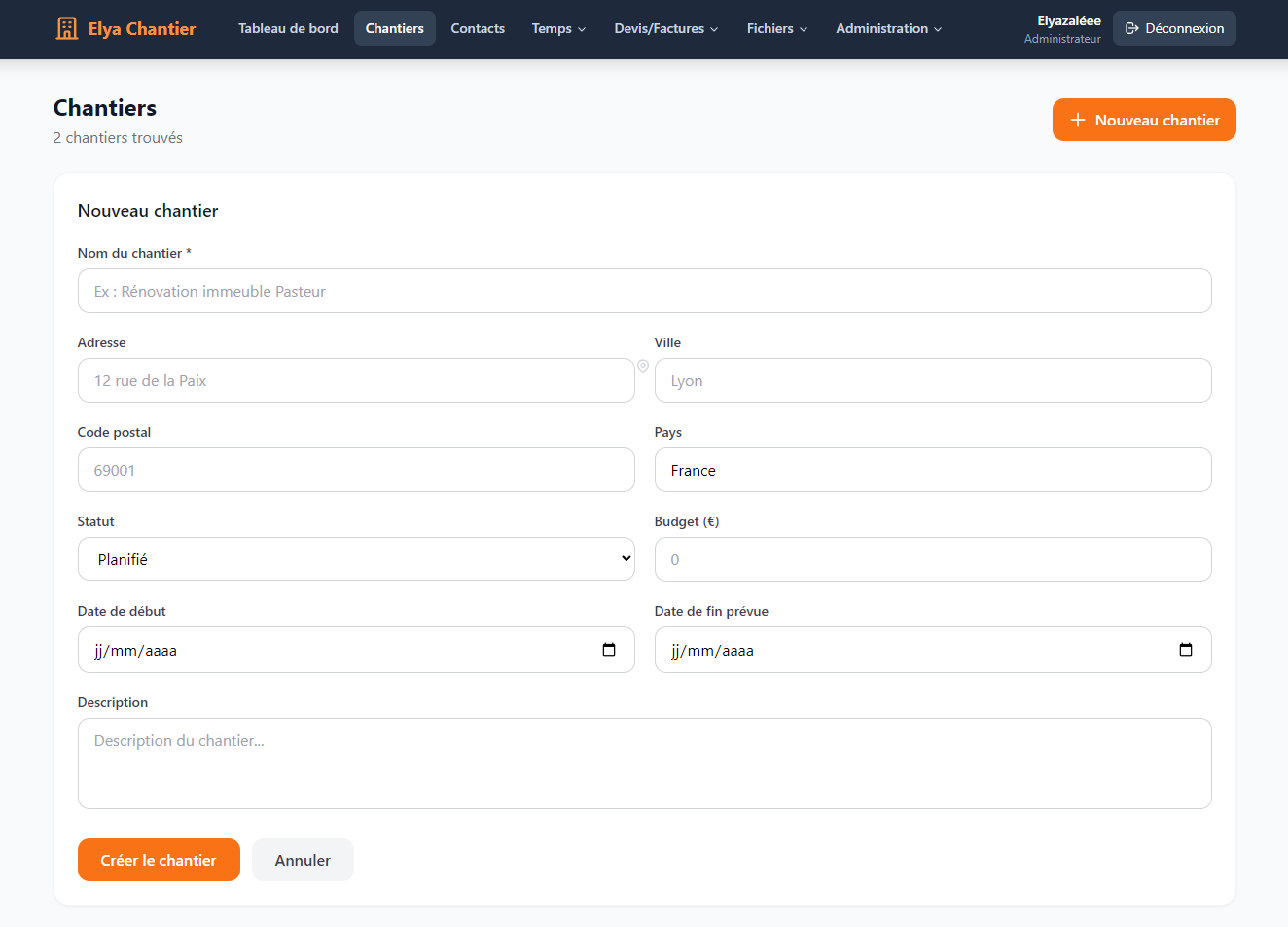Open the Statut select showing Planifié
Image resolution: width=1288 pixels, height=927 pixels.
pos(356,559)
